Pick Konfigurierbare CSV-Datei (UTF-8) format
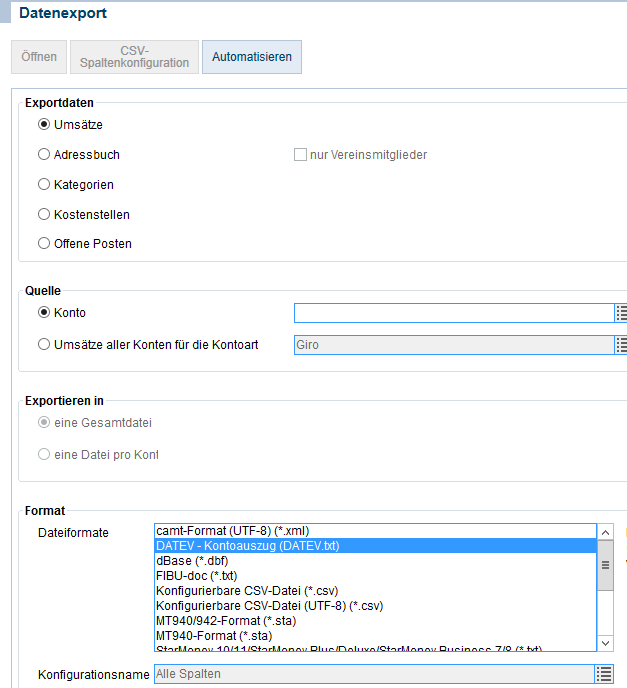 click(270, 605)
